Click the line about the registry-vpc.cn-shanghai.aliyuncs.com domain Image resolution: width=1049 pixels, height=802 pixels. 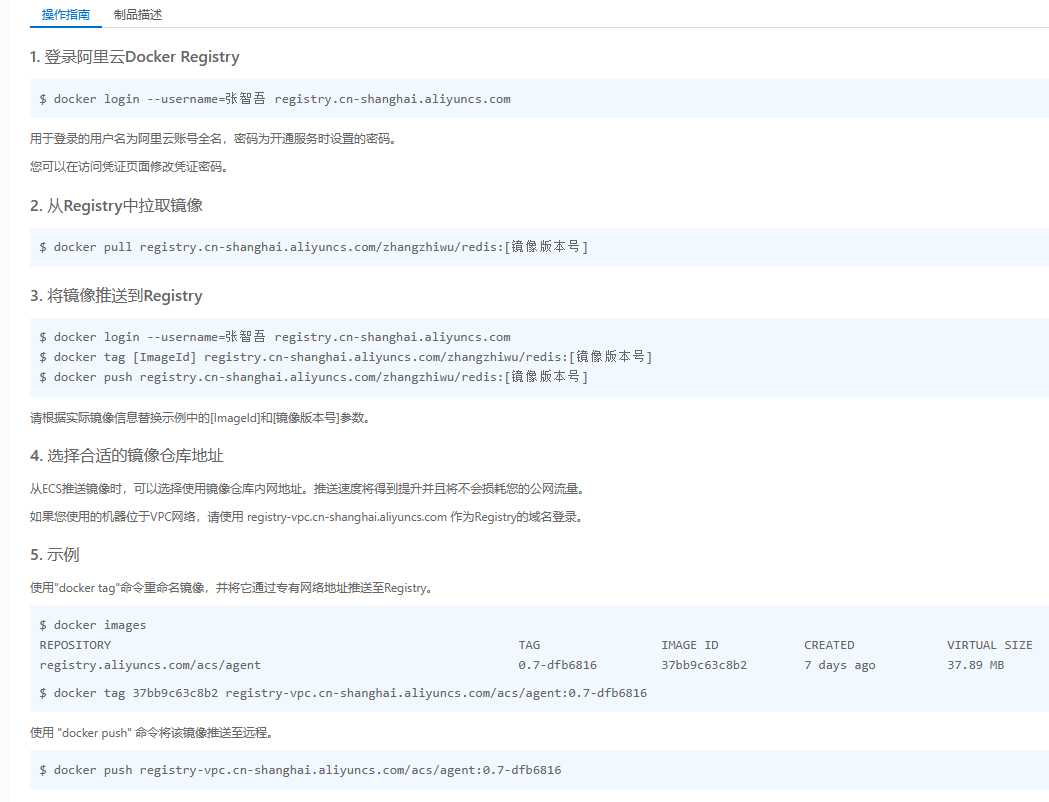coord(308,517)
